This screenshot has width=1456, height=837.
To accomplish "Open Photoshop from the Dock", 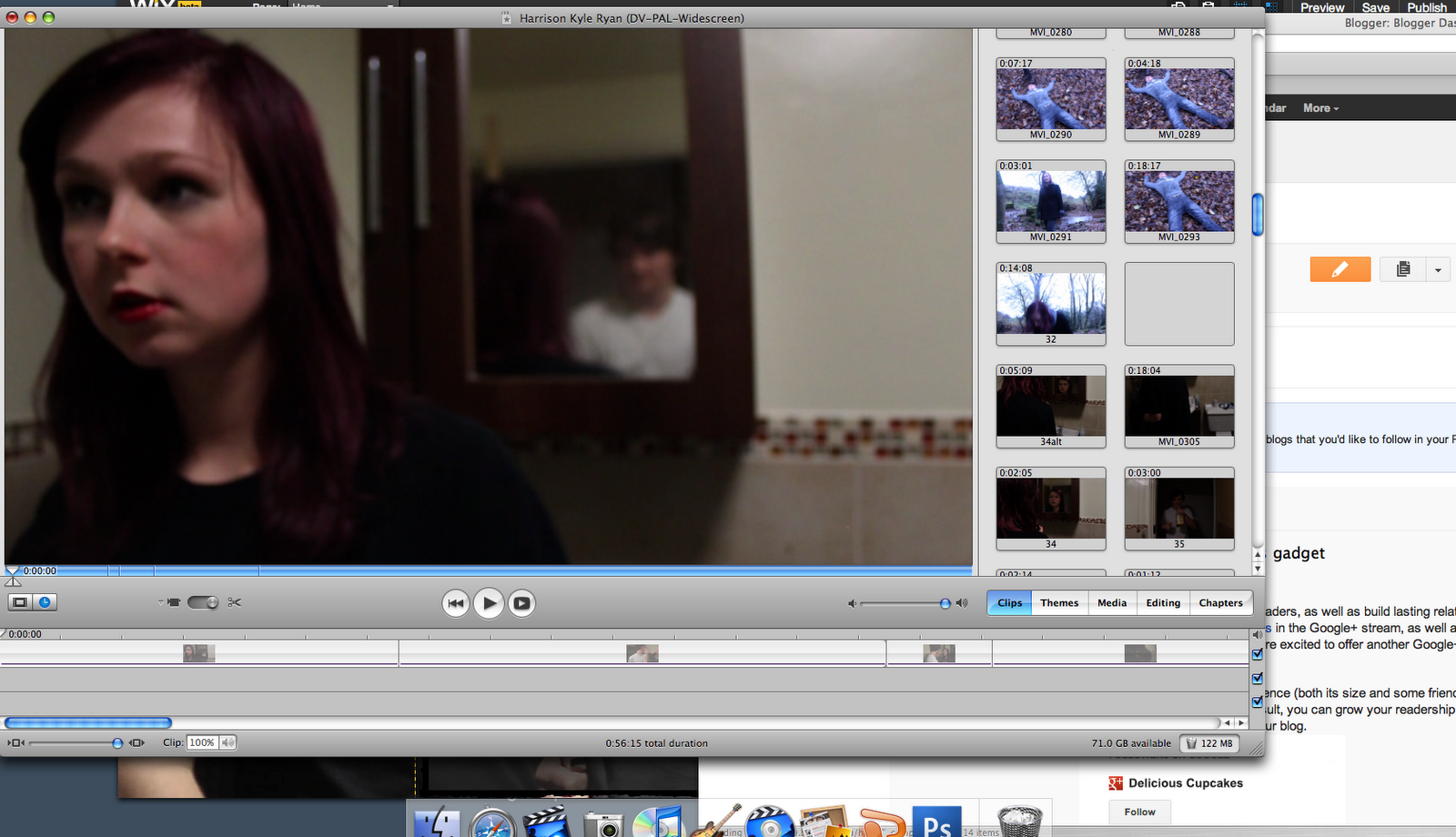I will click(939, 823).
